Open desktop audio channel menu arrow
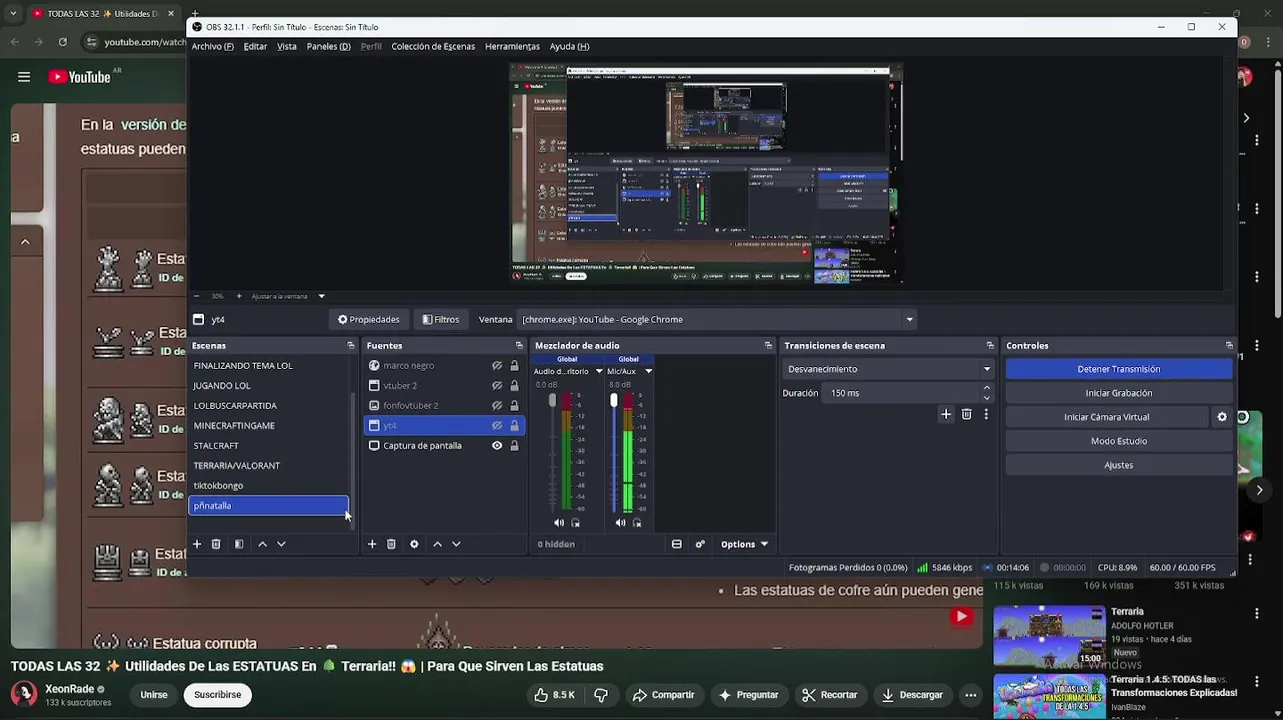This screenshot has width=1283, height=720. pyautogui.click(x=599, y=371)
